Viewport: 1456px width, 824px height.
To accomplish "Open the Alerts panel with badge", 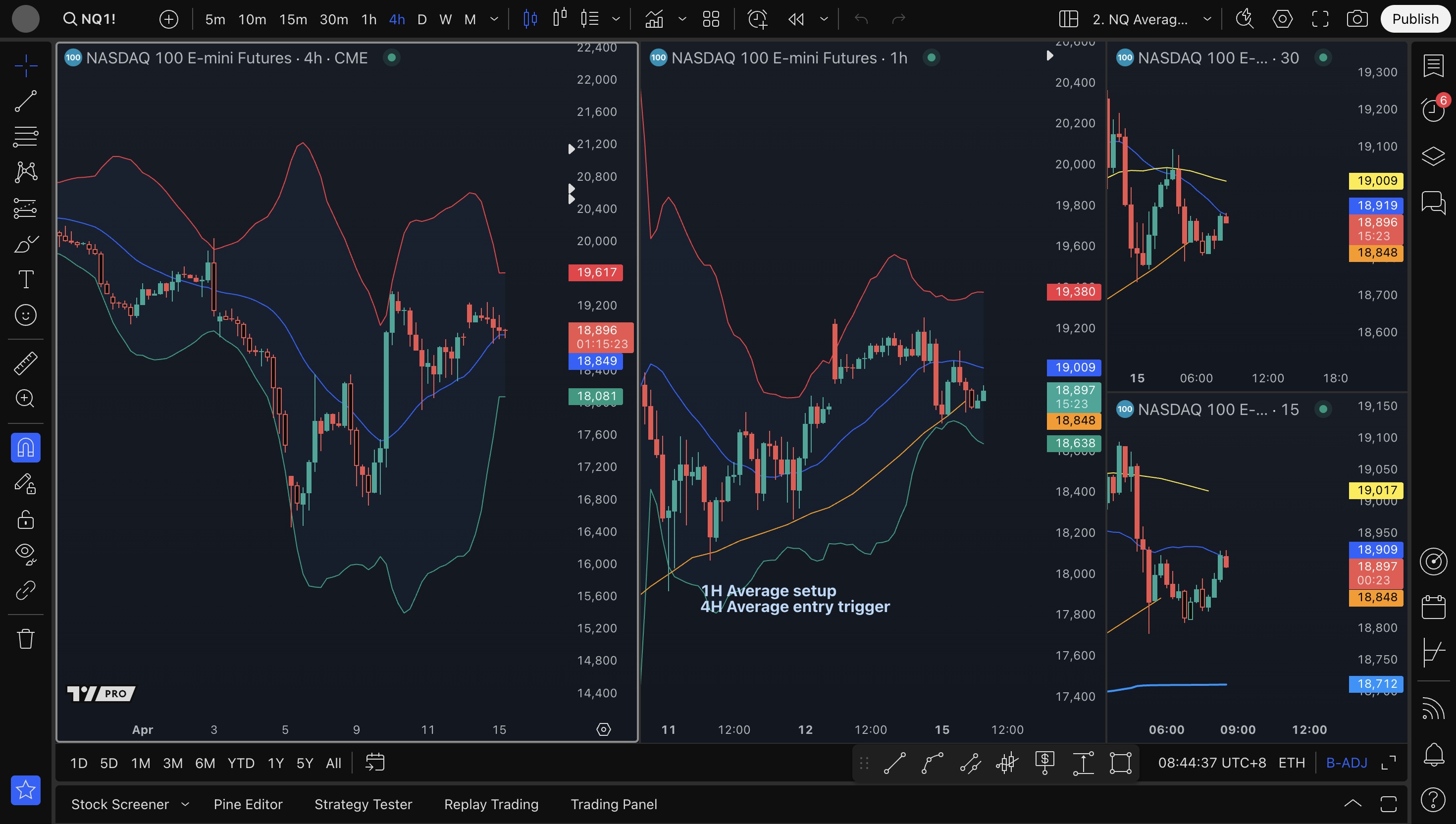I will point(1433,108).
